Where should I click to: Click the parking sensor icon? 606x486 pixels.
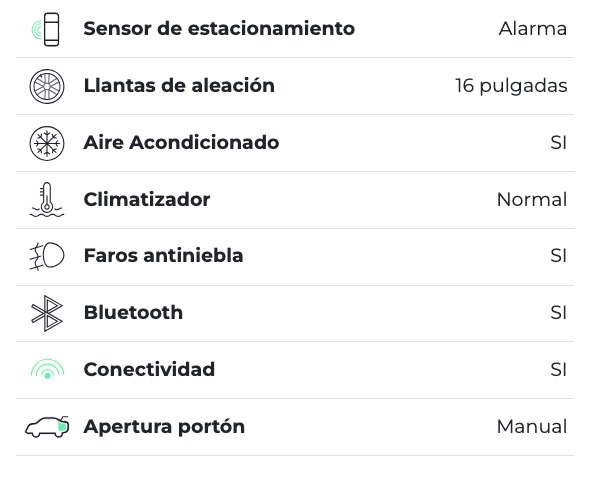pyautogui.click(x=46, y=29)
